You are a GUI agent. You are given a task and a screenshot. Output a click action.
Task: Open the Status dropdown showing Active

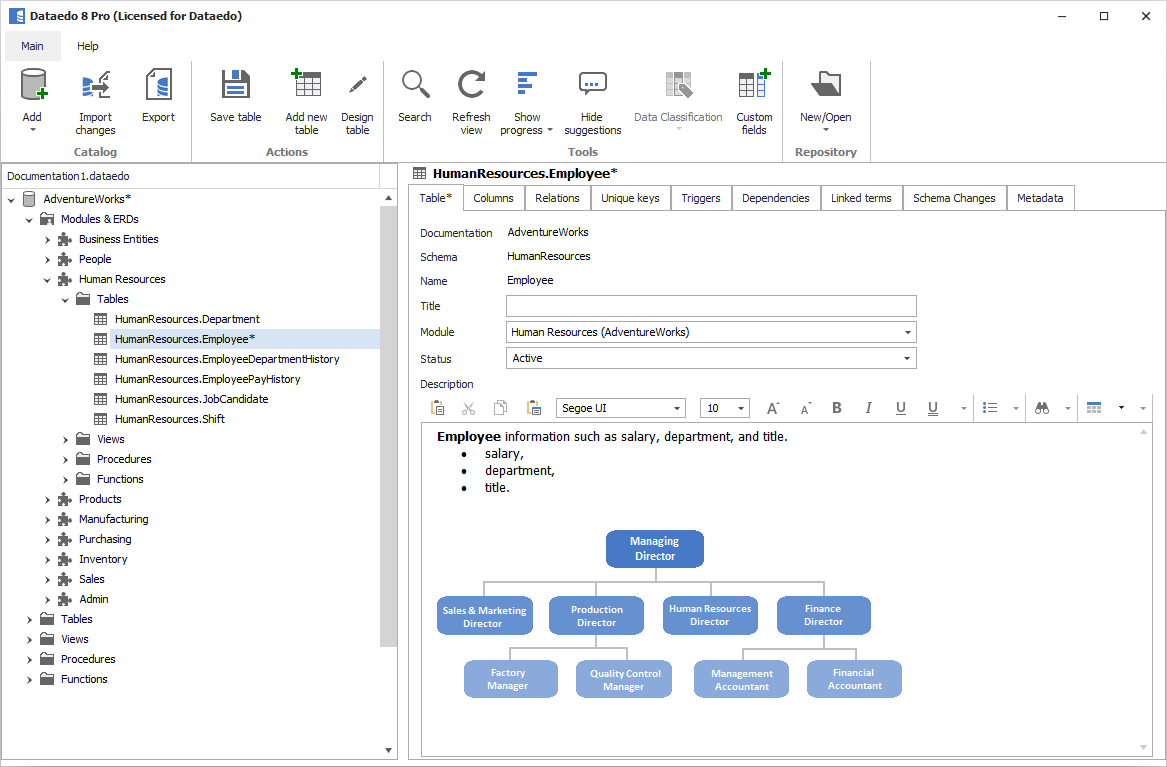click(x=908, y=358)
